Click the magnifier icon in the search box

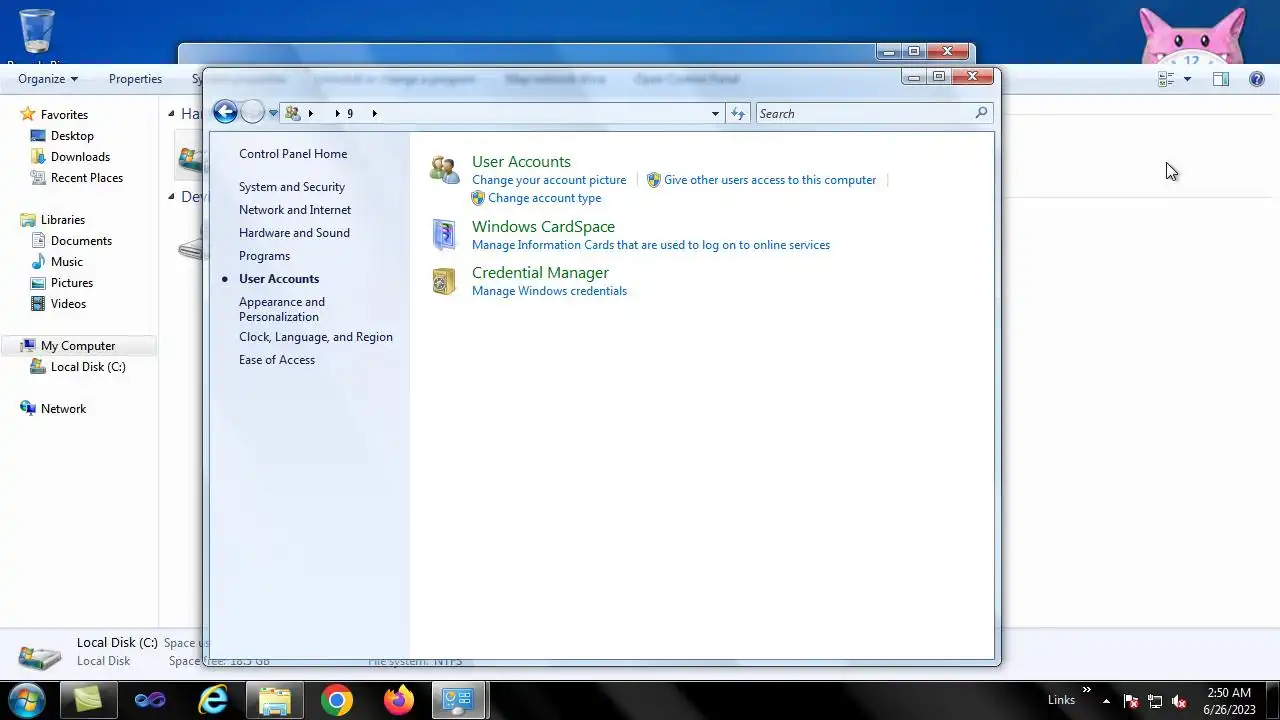(x=982, y=113)
